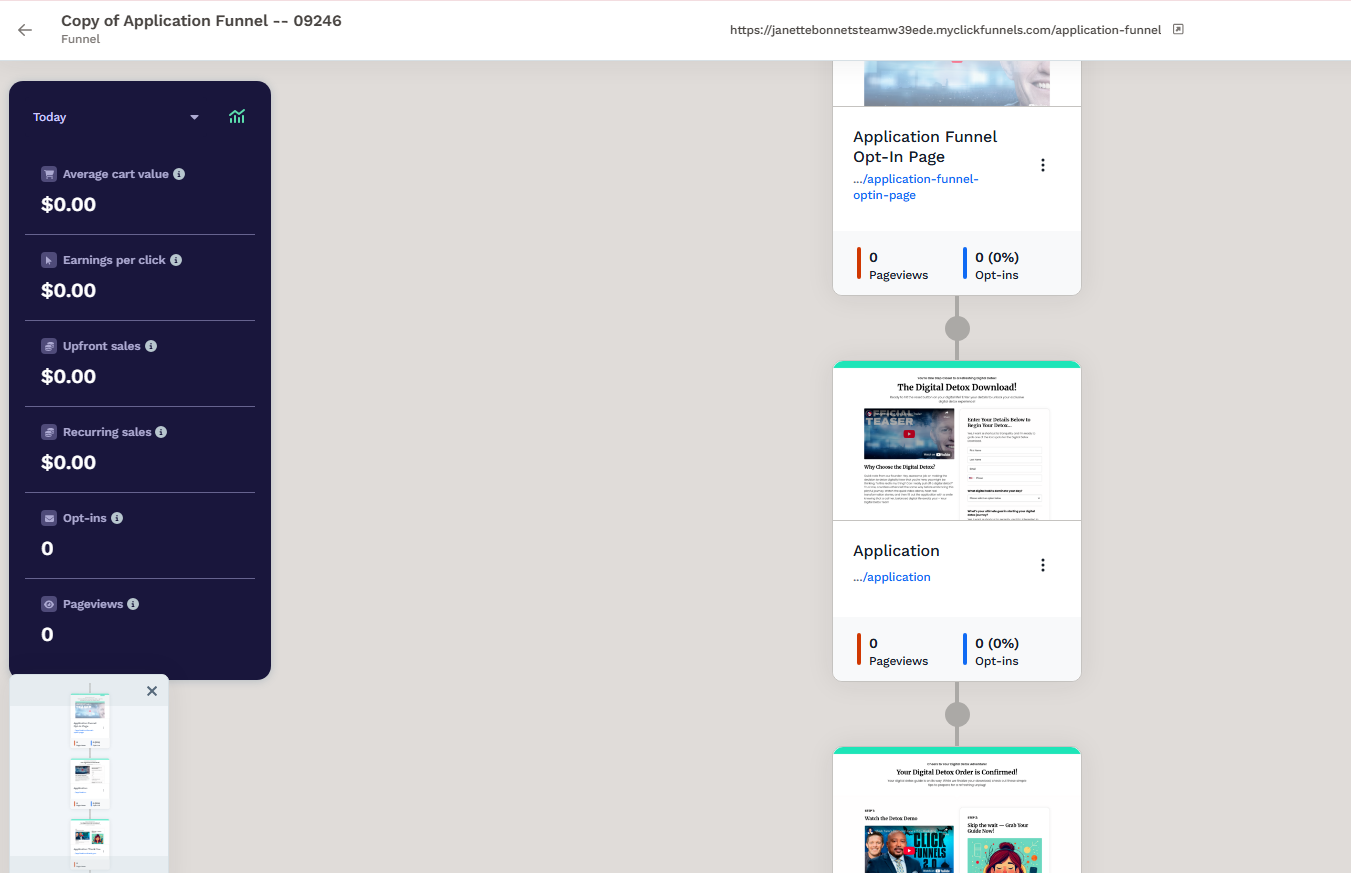Close the funnel minimap panel
Viewport: 1351px width, 873px height.
coord(152,691)
